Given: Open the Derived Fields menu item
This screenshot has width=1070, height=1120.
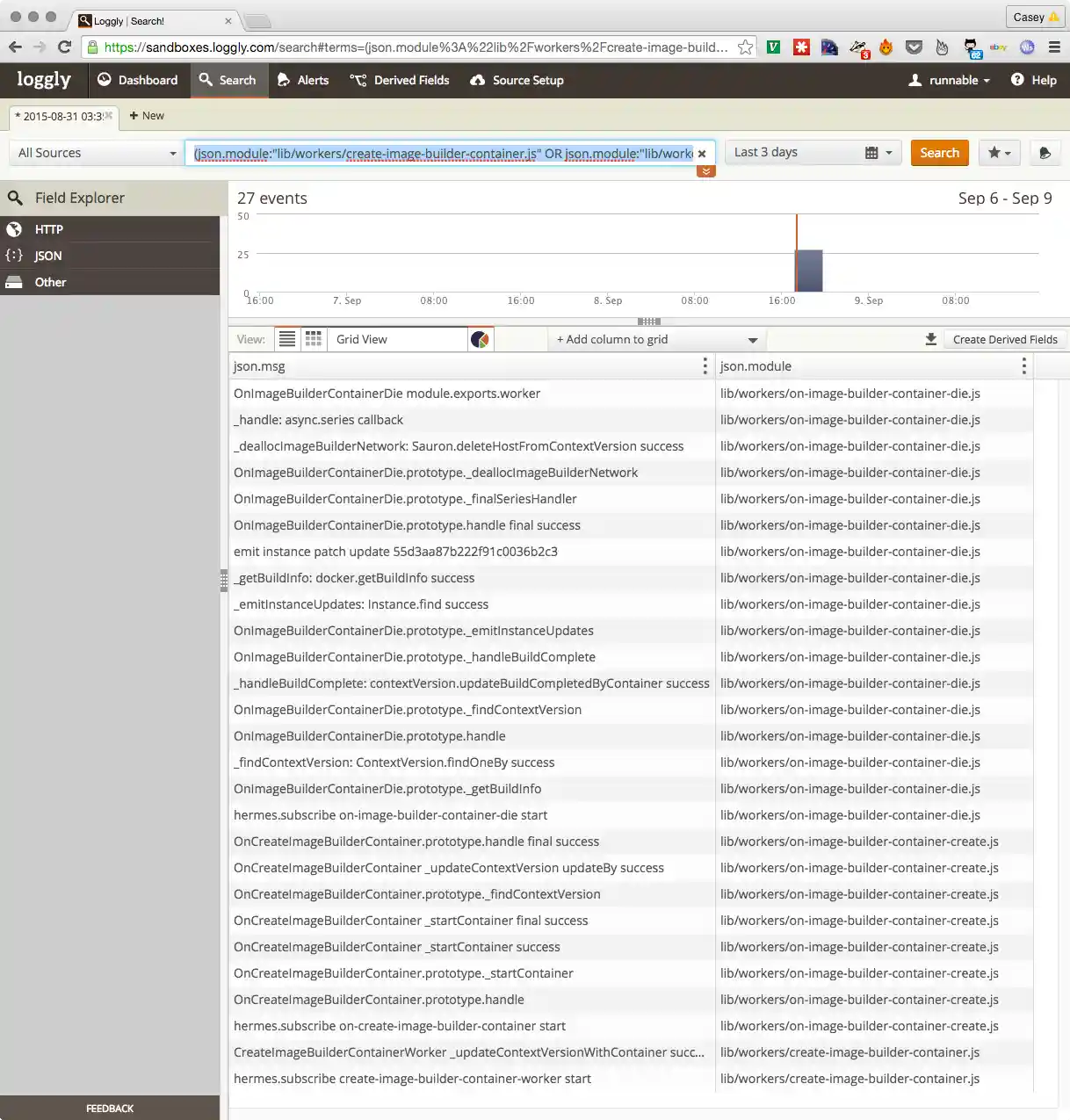Looking at the screenshot, I should point(400,80).
